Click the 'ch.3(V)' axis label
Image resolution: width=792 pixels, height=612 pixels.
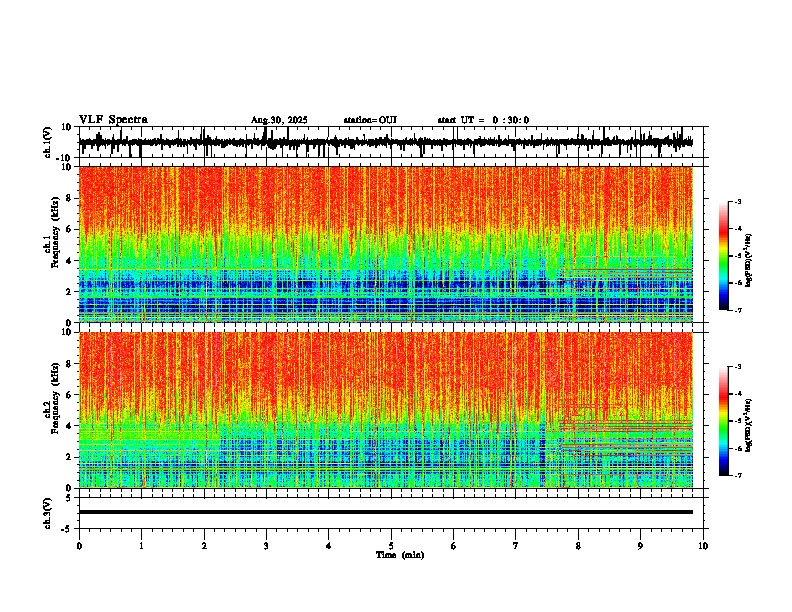(48, 514)
